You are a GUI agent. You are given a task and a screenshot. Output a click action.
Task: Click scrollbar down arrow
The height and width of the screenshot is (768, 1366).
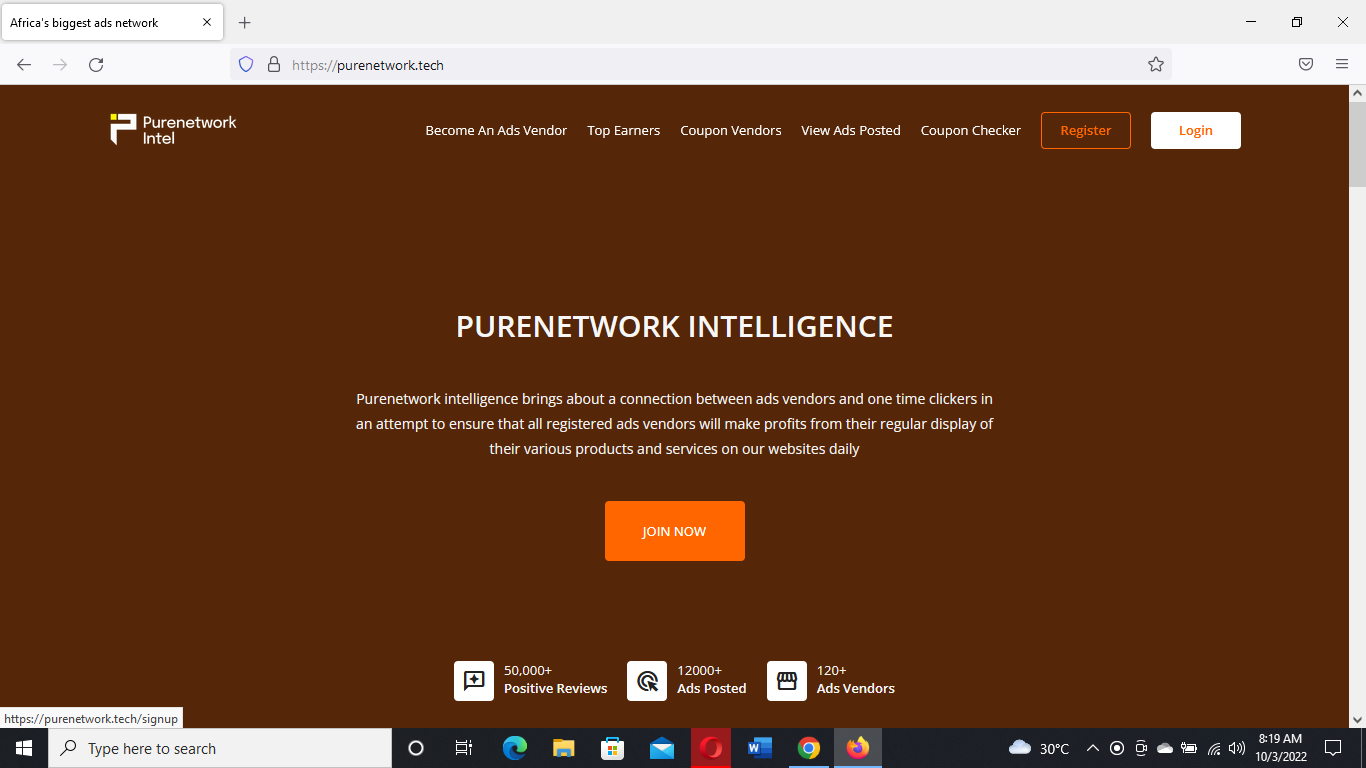[1357, 718]
